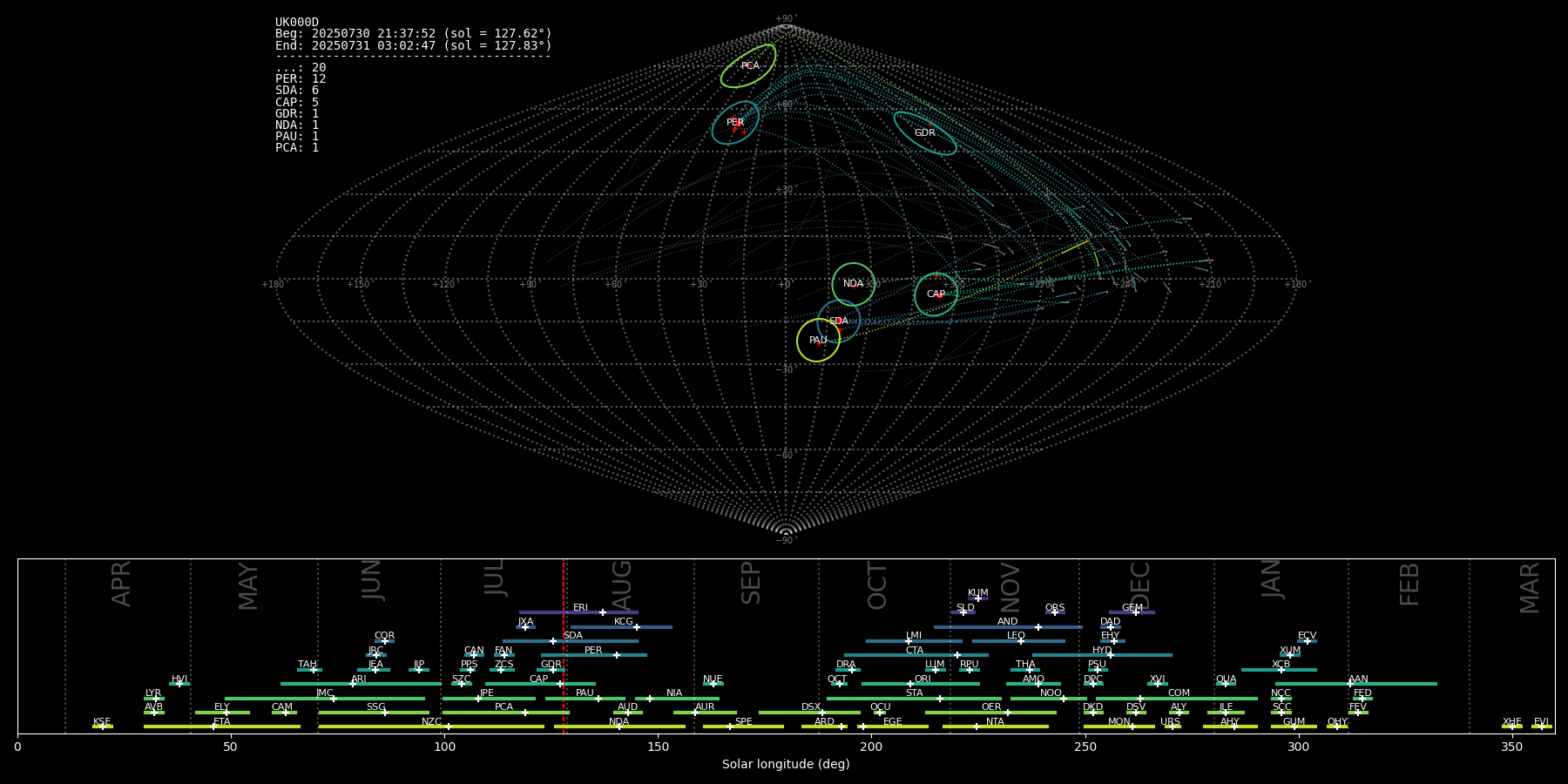Viewport: 1568px width, 784px height.
Task: Click the SPE shower bar in timeline
Action: (743, 727)
